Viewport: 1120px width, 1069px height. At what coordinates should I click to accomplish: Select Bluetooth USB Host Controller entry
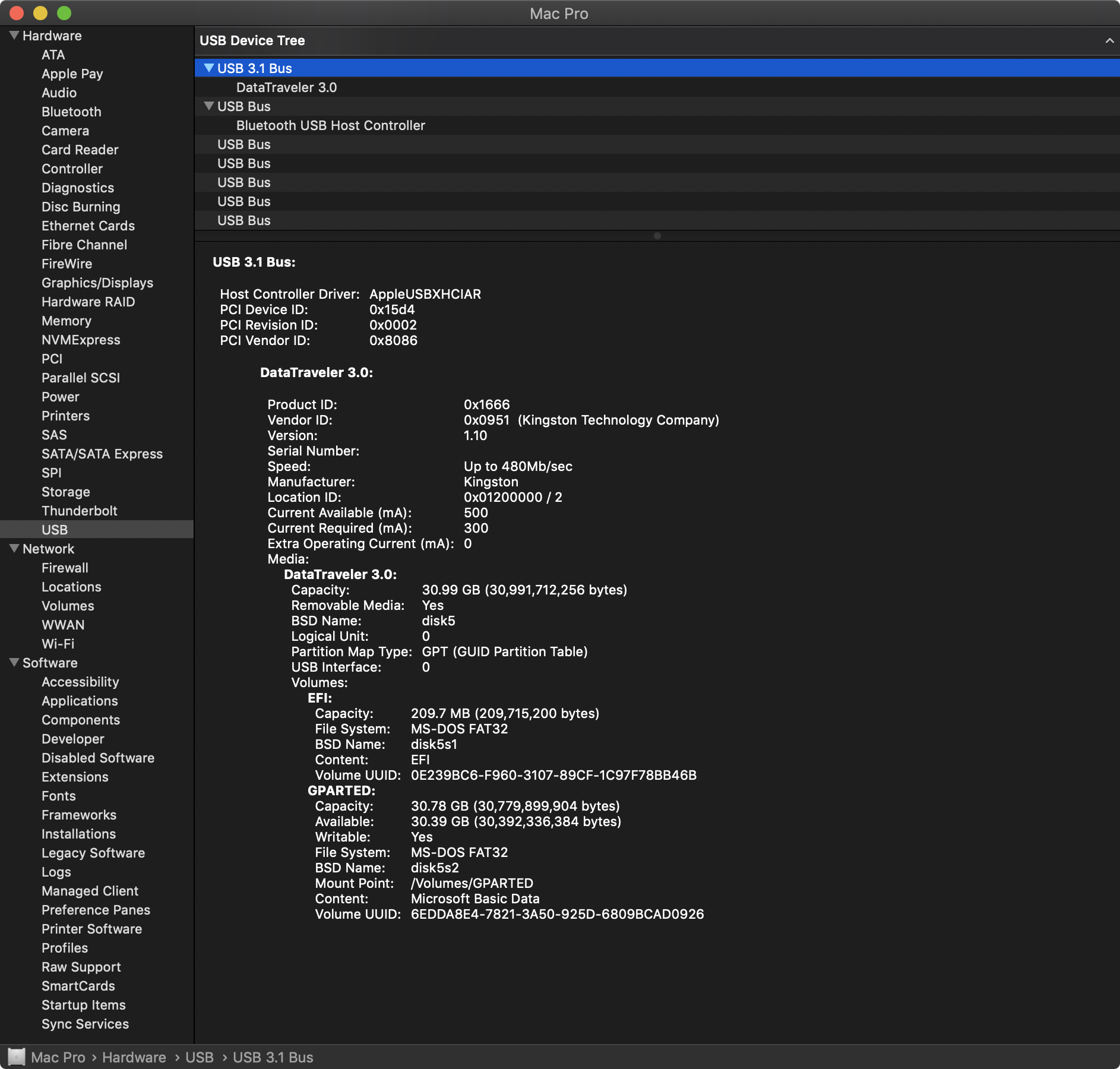tap(331, 125)
